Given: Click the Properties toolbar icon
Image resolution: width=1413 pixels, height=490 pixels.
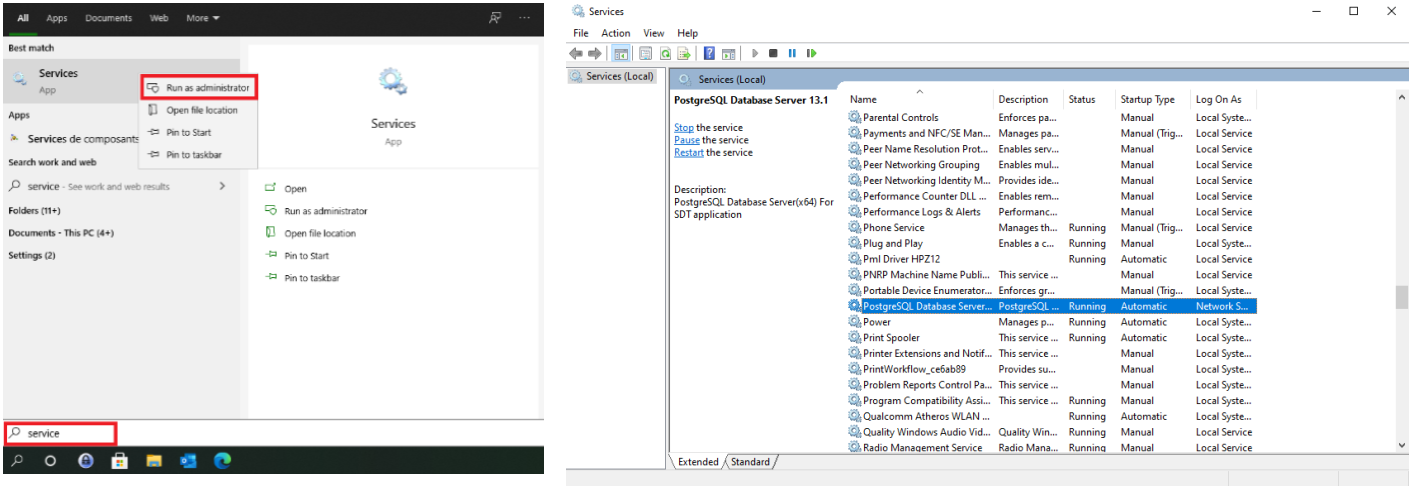Looking at the screenshot, I should click(x=646, y=53).
